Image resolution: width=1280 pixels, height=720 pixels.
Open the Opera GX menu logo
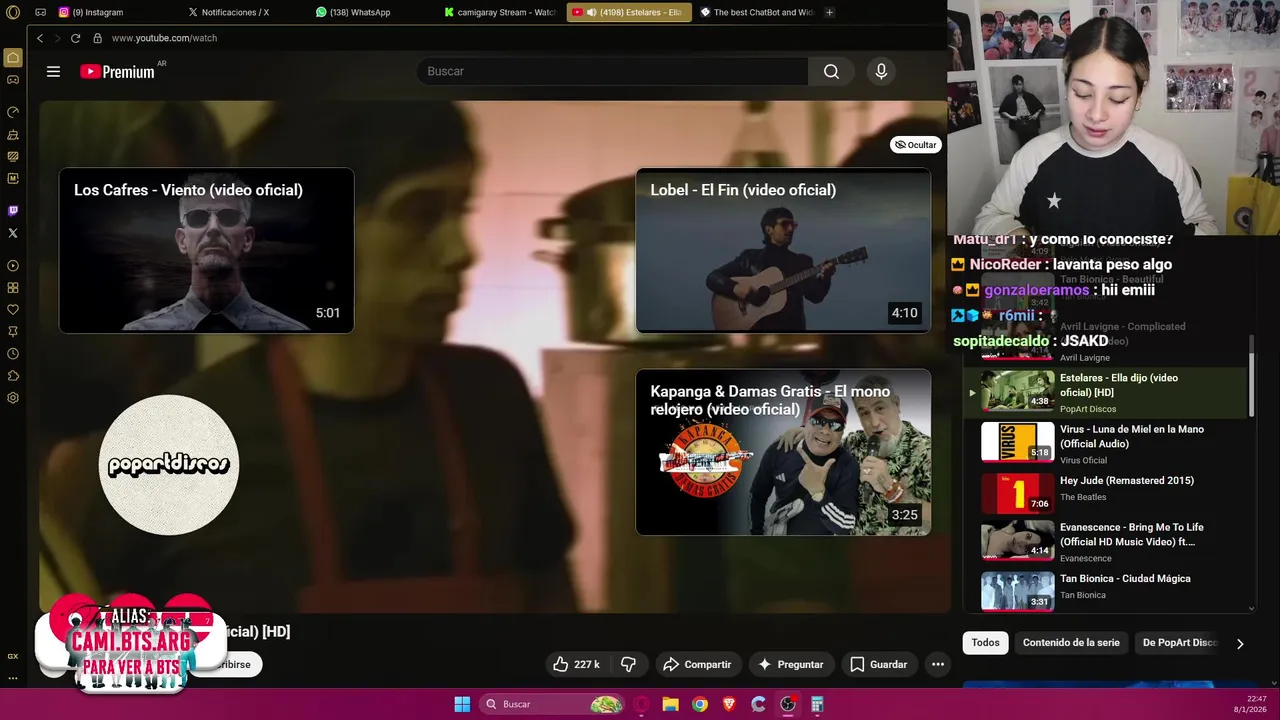pyautogui.click(x=13, y=12)
